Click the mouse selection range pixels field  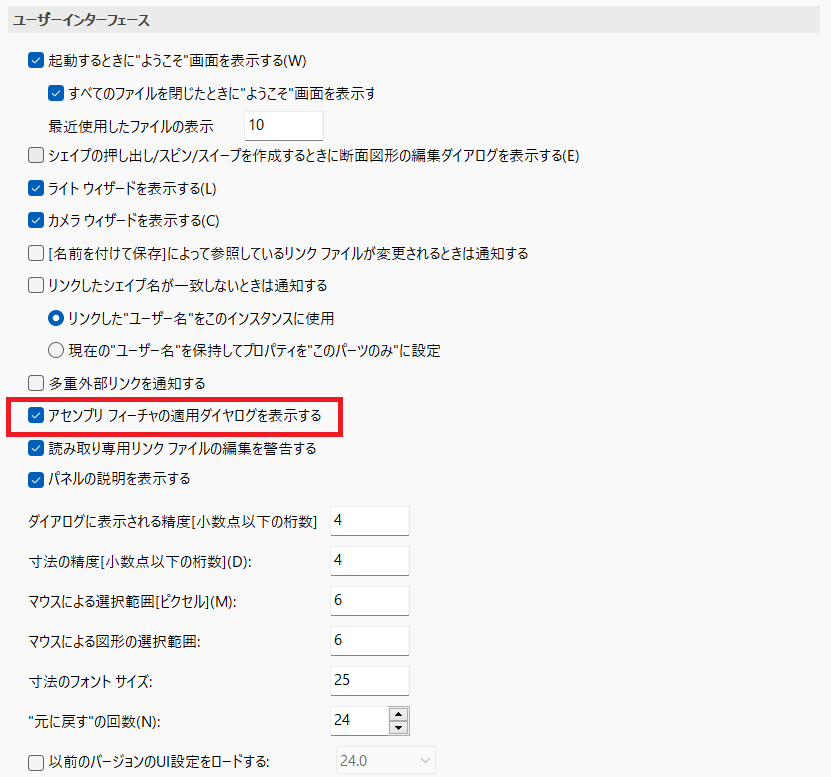[369, 600]
